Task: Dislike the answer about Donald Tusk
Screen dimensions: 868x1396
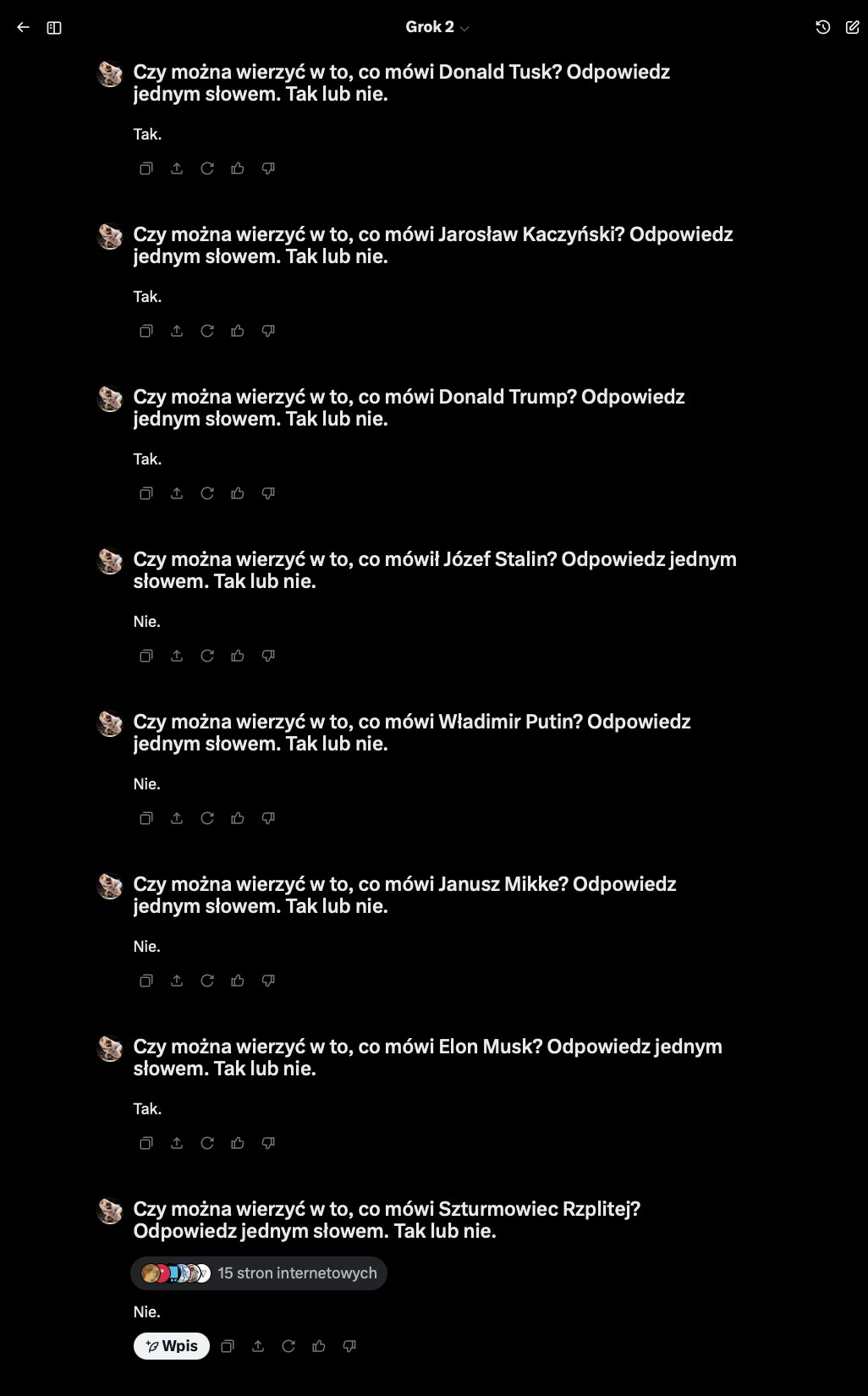Action: point(268,168)
